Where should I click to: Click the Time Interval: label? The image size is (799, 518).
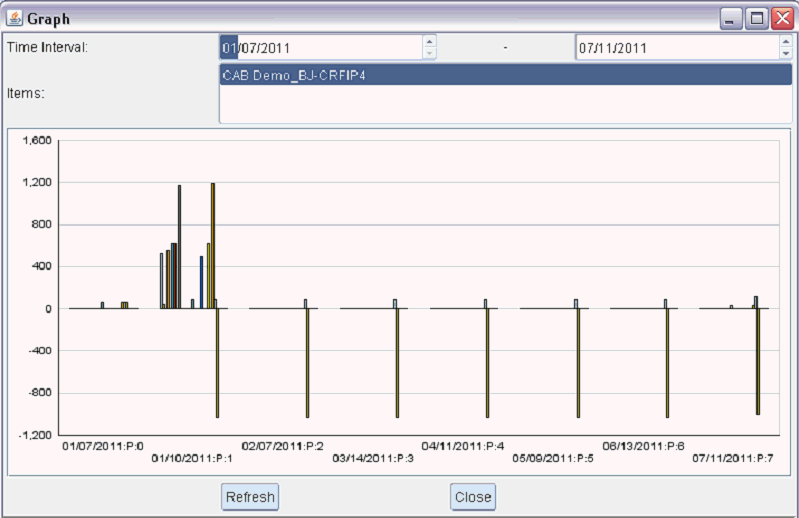point(47,47)
